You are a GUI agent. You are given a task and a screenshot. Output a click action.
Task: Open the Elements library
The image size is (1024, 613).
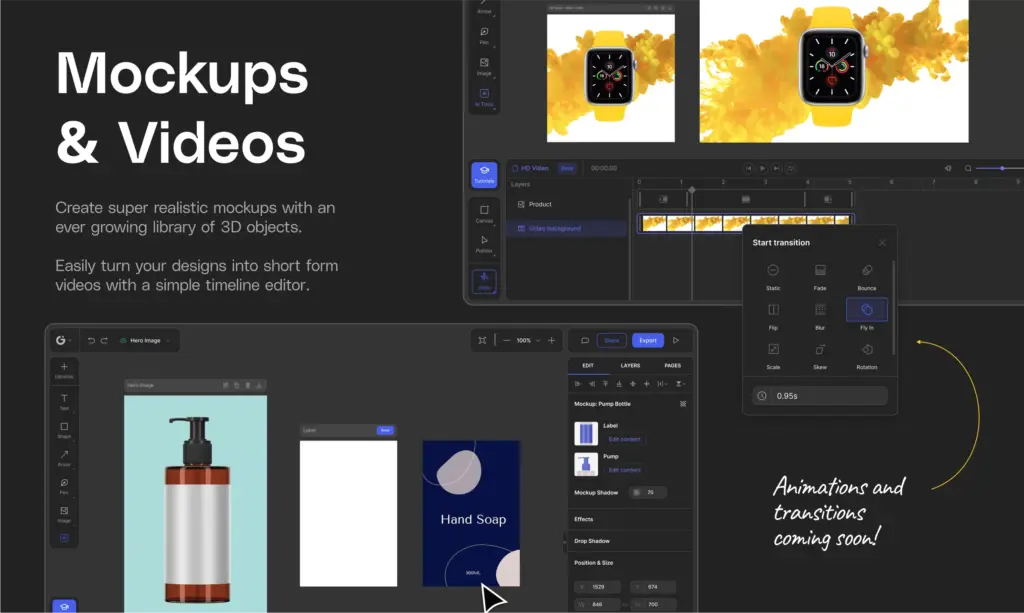pyautogui.click(x=64, y=368)
